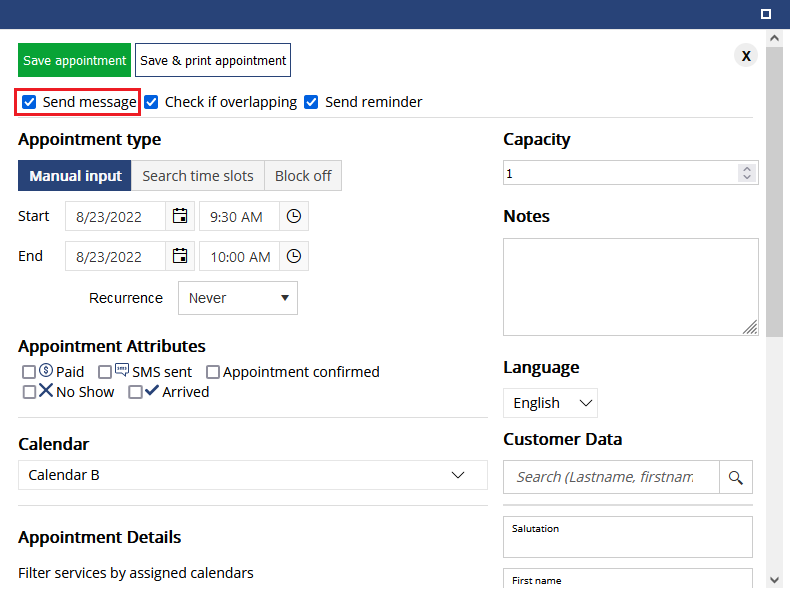Image resolution: width=790 pixels, height=593 pixels.
Task: Click the vertical scrollbar thumb
Action: (774, 192)
